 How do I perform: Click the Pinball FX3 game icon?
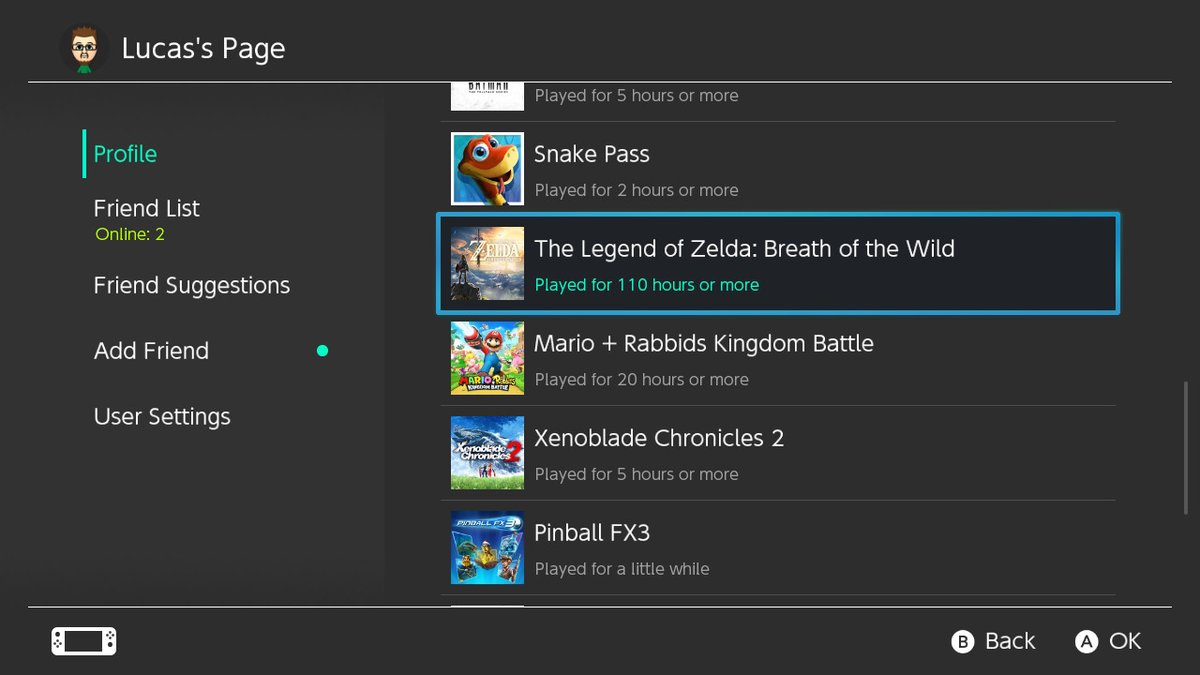(487, 547)
